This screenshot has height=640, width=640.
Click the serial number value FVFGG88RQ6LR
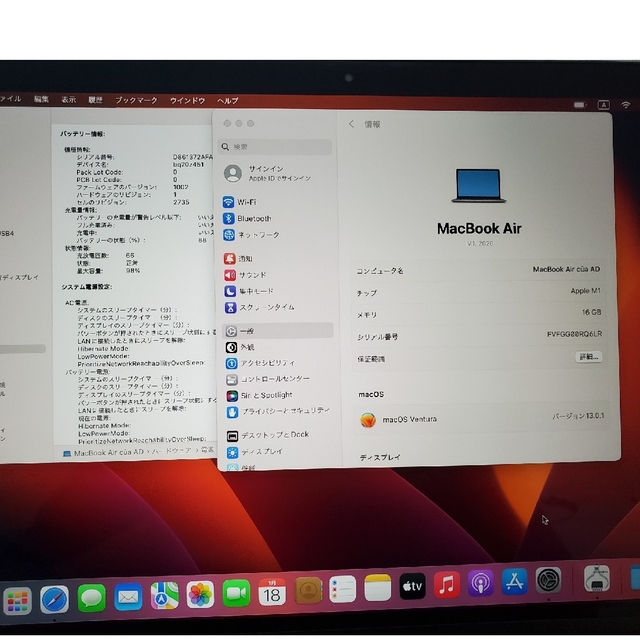tap(574, 334)
